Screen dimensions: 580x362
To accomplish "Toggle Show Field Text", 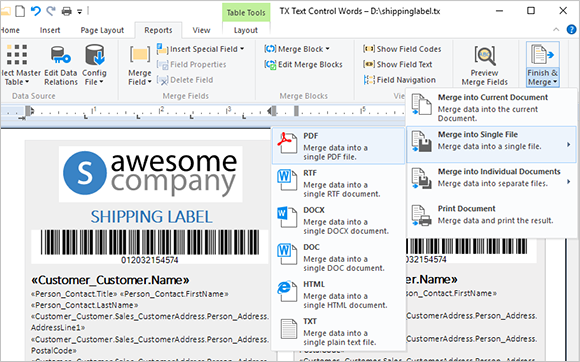I will 398,64.
